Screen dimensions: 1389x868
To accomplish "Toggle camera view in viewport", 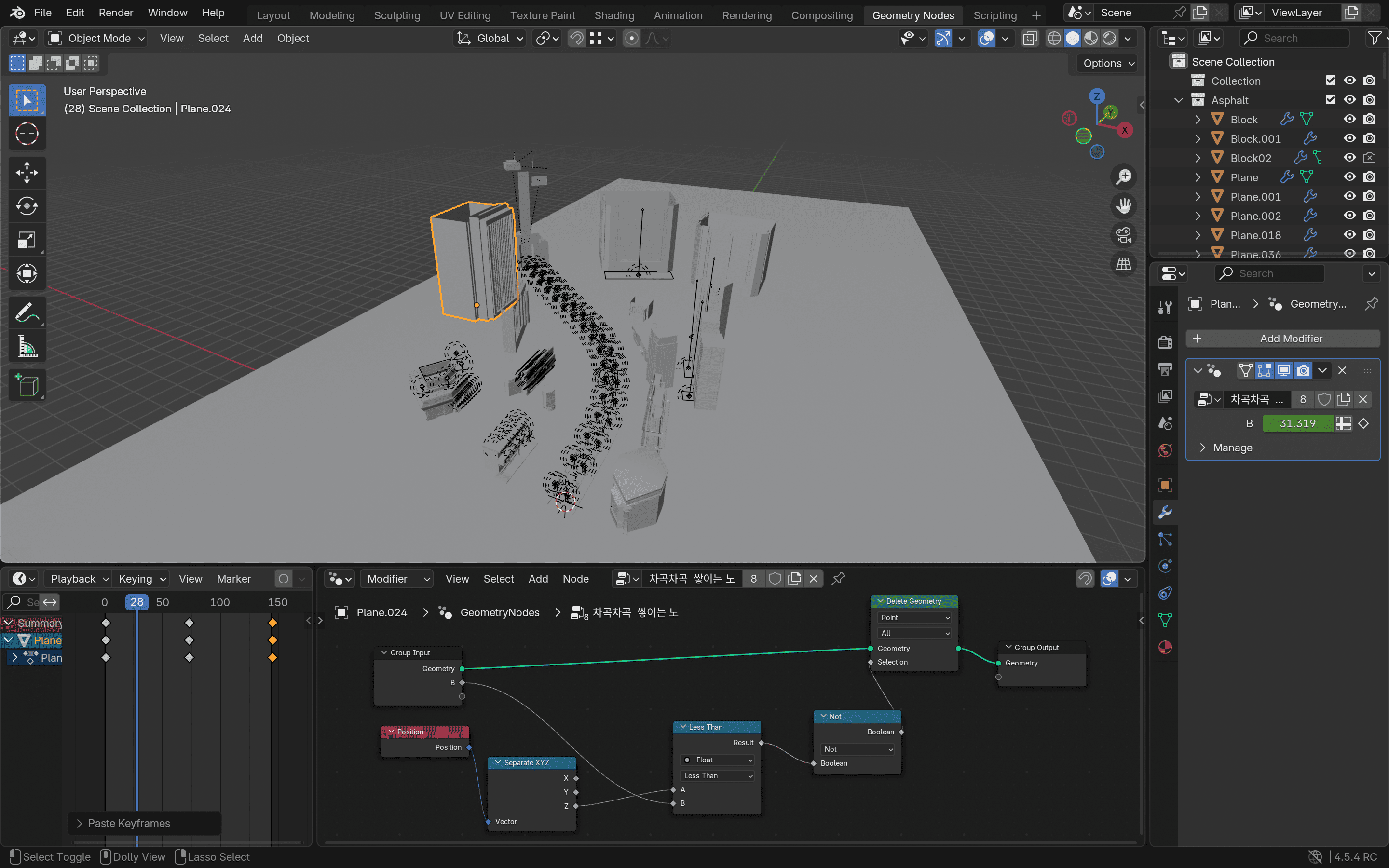I will (1123, 235).
